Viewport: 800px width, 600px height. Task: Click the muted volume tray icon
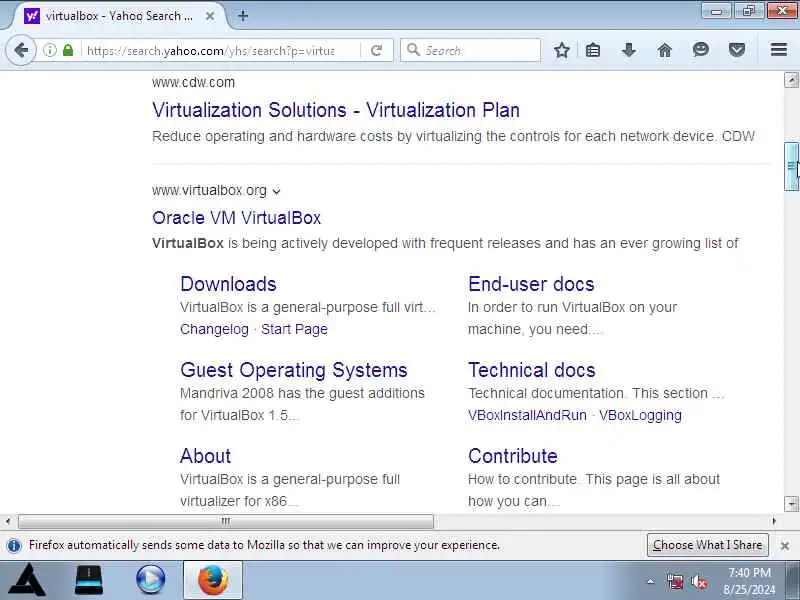[698, 582]
